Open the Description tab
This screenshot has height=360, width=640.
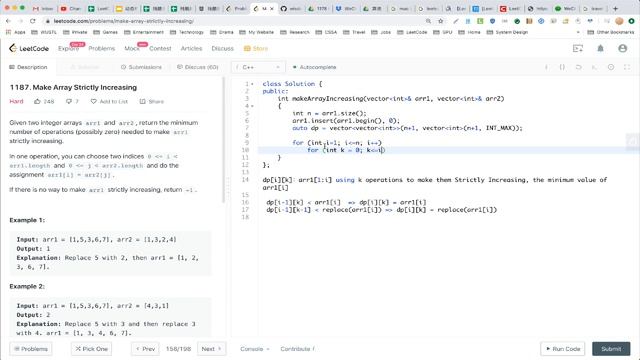28,67
